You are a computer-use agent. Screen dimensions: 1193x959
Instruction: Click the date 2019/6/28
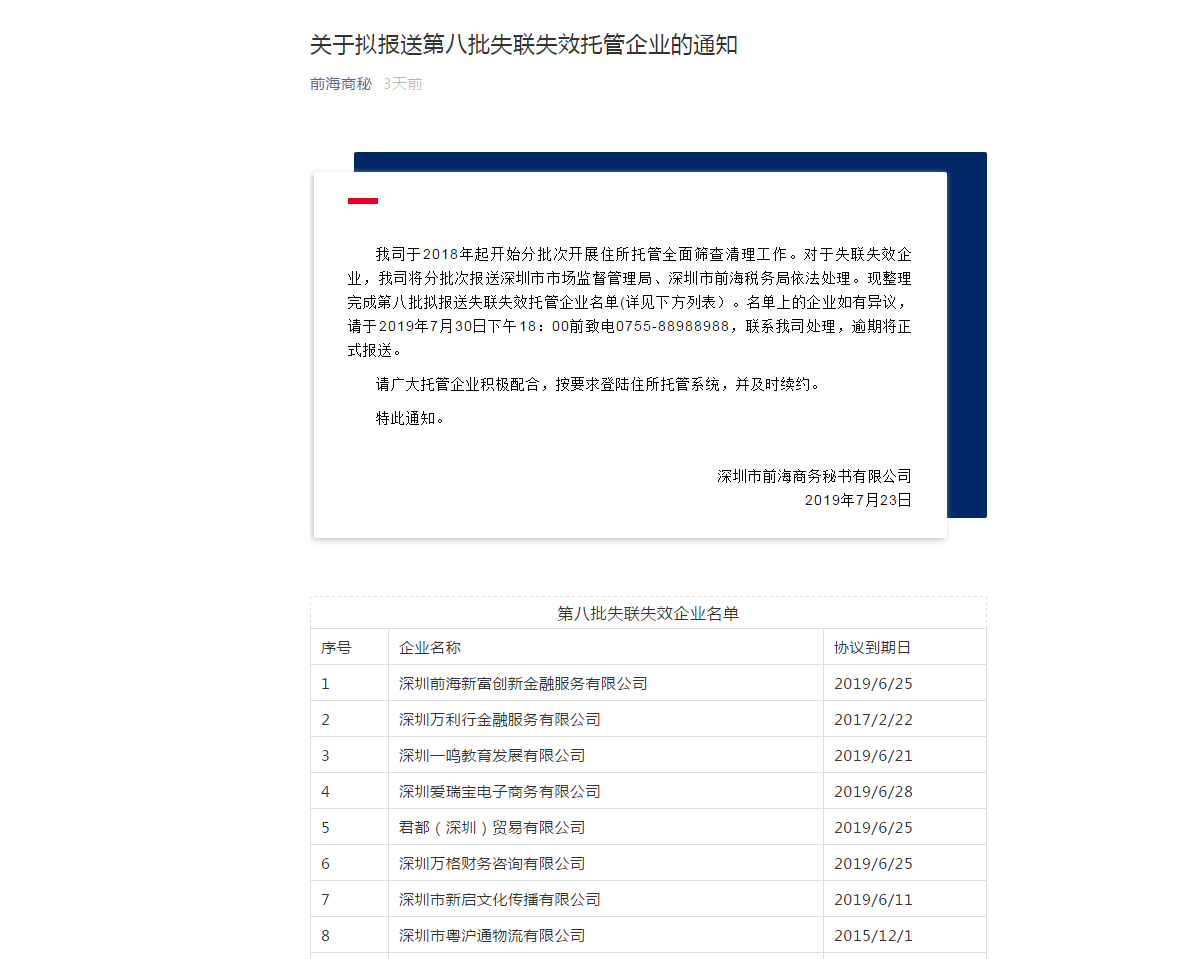tap(873, 792)
